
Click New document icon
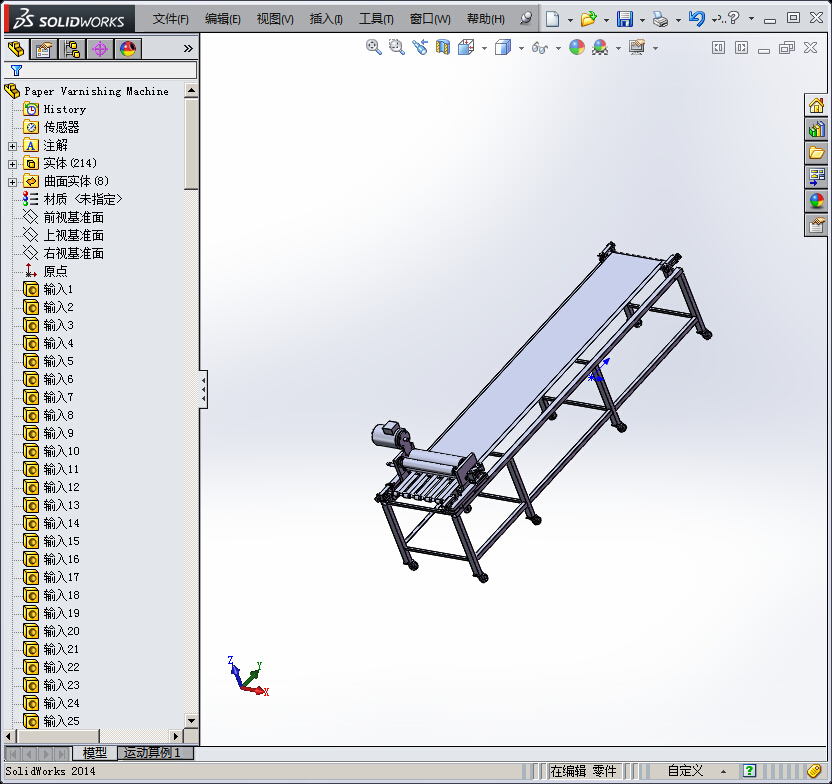[552, 19]
